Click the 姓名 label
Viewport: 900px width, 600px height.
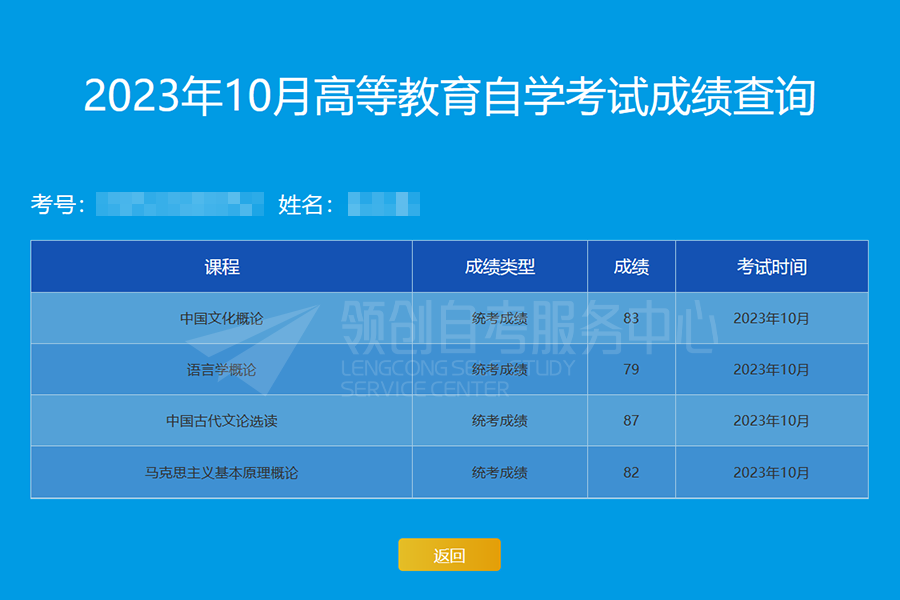[305, 204]
